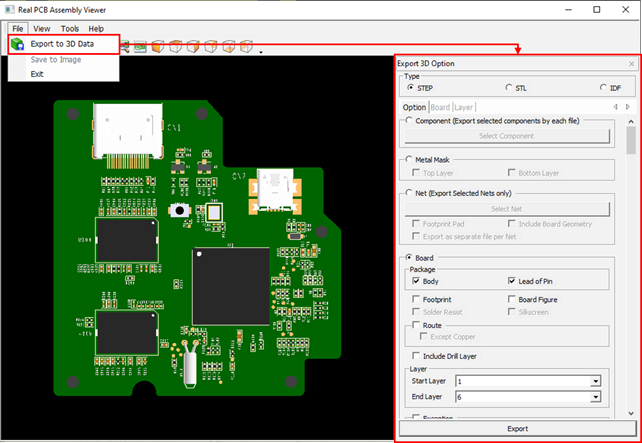642x443 pixels.
Task: Check the Footprint option
Action: click(x=417, y=299)
